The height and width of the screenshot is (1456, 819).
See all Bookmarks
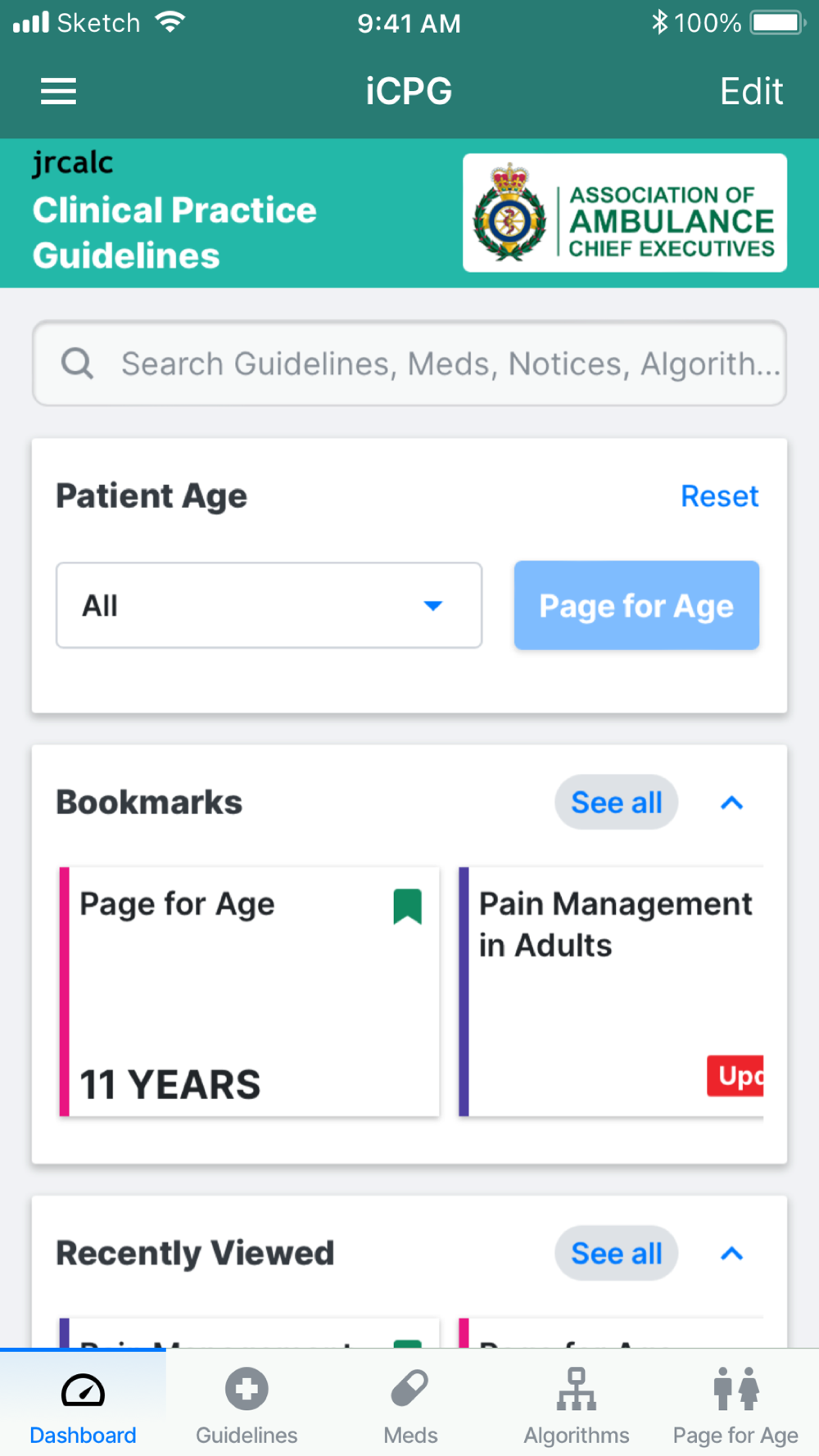(x=616, y=803)
